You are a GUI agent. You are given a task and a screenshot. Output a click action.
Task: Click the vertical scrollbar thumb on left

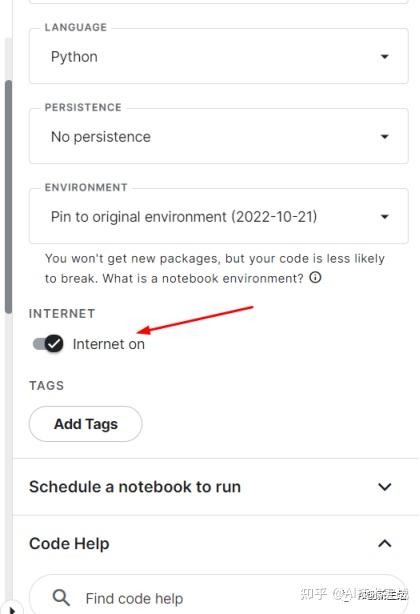[8, 197]
